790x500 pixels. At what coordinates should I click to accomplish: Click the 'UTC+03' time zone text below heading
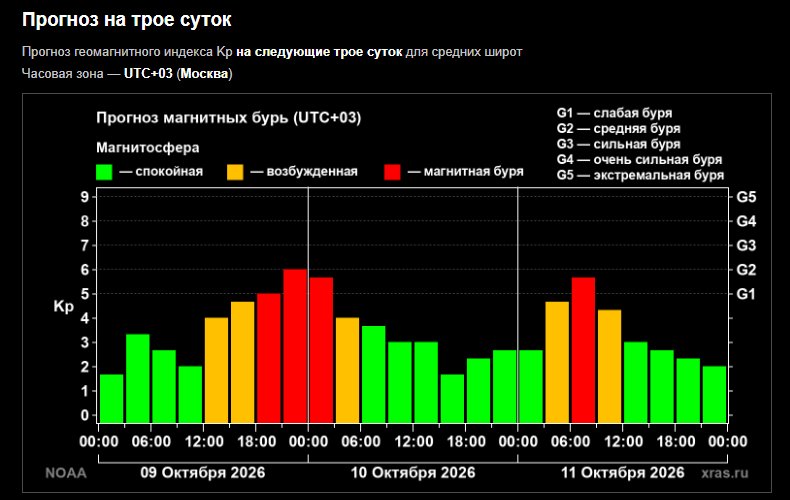click(x=148, y=74)
